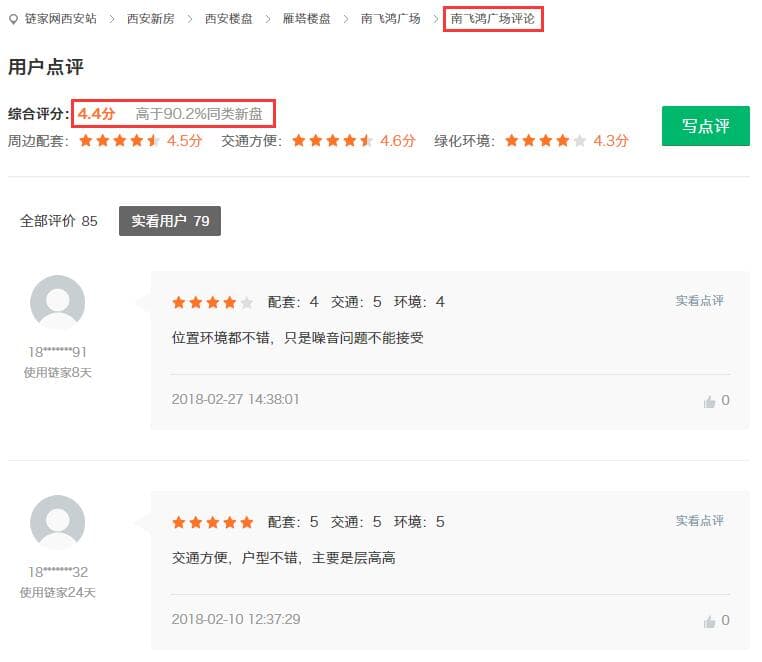Viewport: 762px width, 662px height.
Task: Click 链家网西安站 breadcrumb link
Action: (x=60, y=19)
